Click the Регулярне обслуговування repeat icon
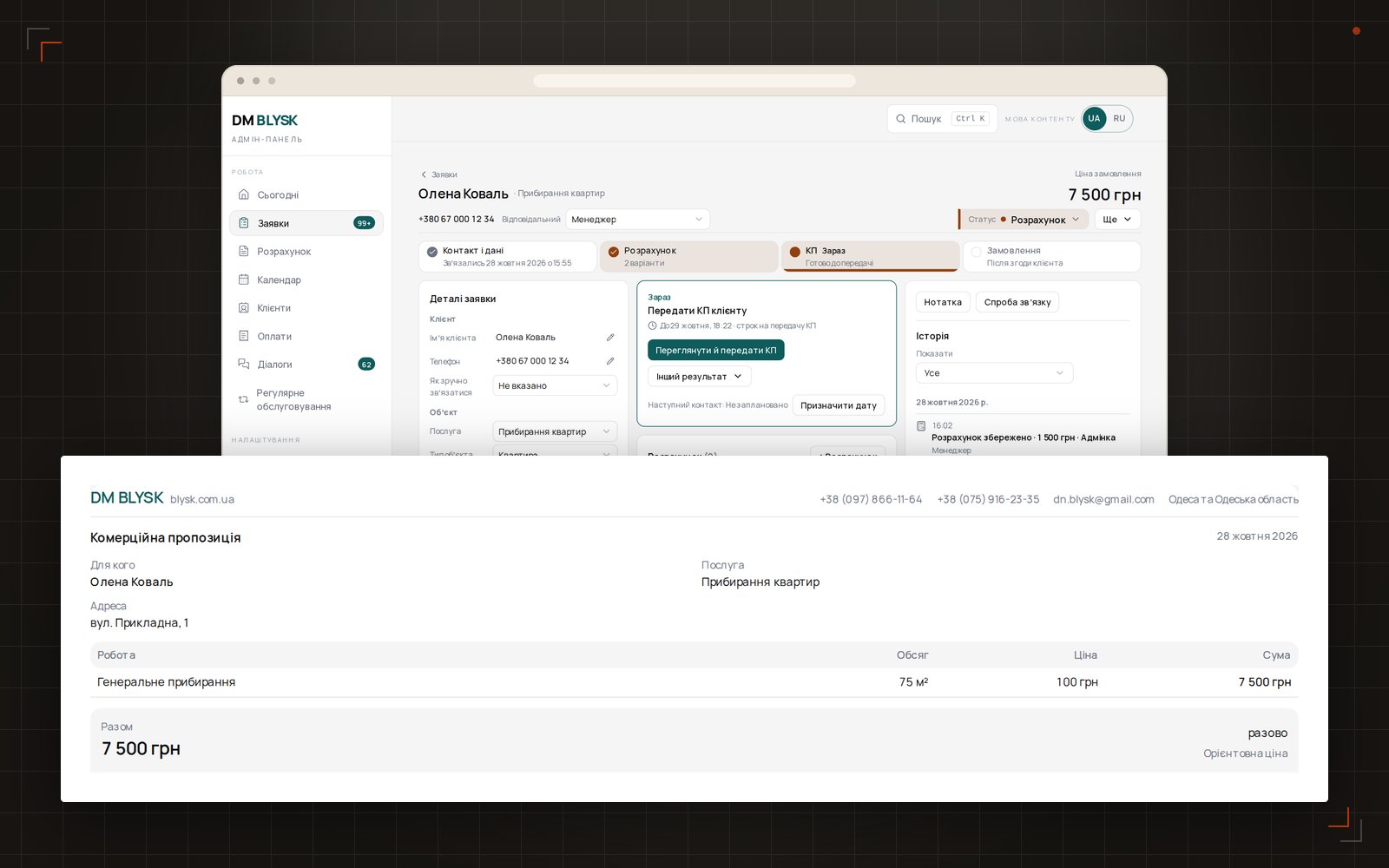Image resolution: width=1389 pixels, height=868 pixels. (x=244, y=399)
